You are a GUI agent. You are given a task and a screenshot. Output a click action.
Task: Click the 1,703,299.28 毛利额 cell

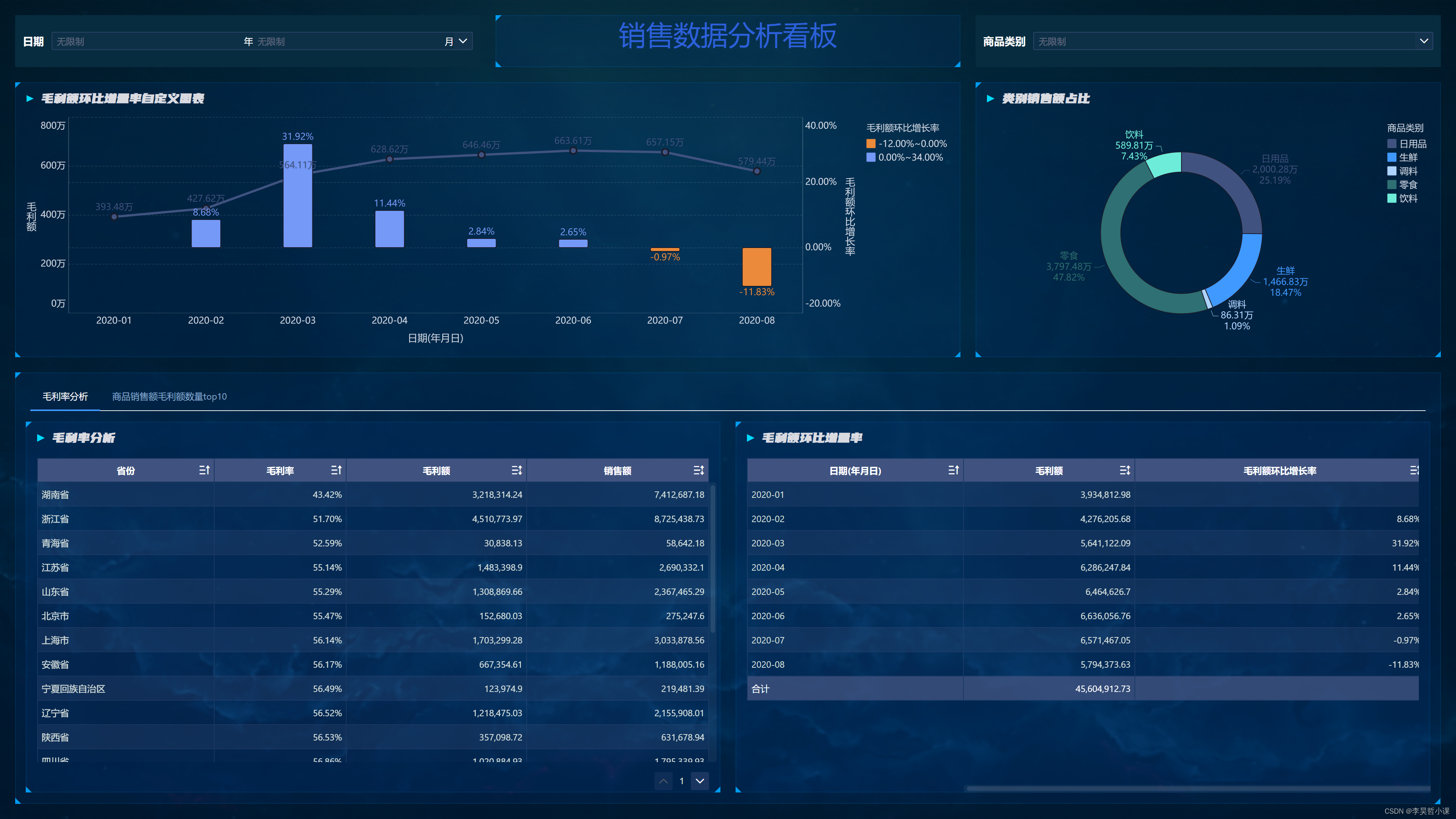click(436, 640)
